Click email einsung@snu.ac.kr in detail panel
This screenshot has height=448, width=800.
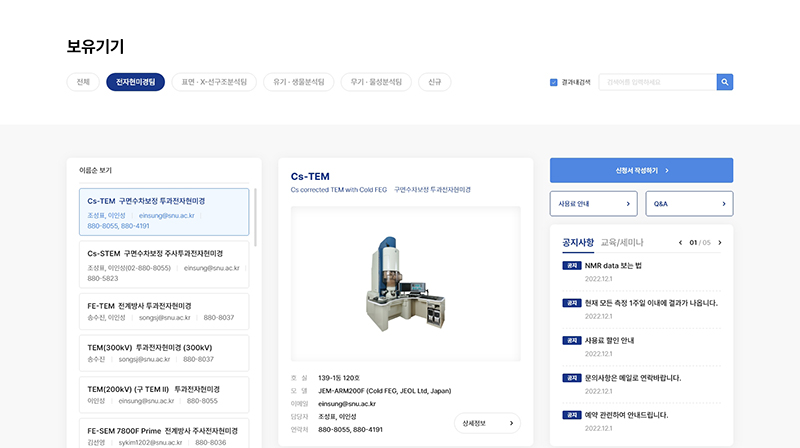[347, 404]
